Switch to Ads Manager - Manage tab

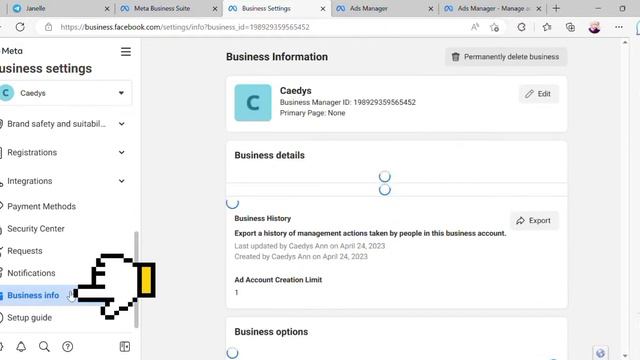click(x=492, y=9)
